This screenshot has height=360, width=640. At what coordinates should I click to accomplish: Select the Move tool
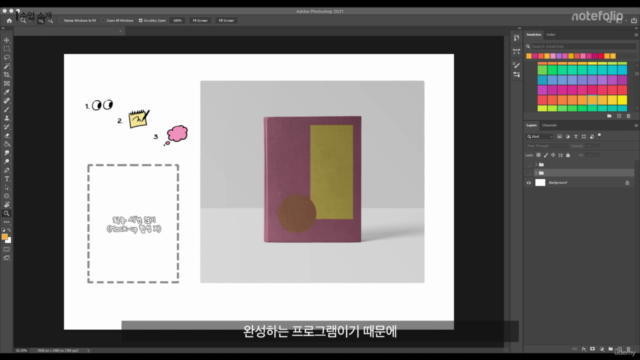(7, 40)
